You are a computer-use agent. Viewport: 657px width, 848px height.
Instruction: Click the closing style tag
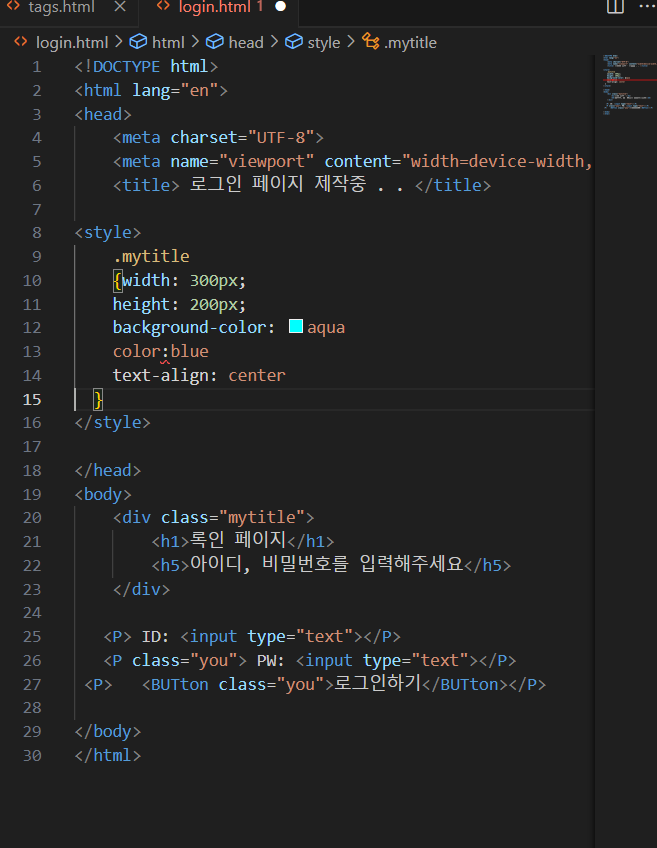[x=112, y=422]
